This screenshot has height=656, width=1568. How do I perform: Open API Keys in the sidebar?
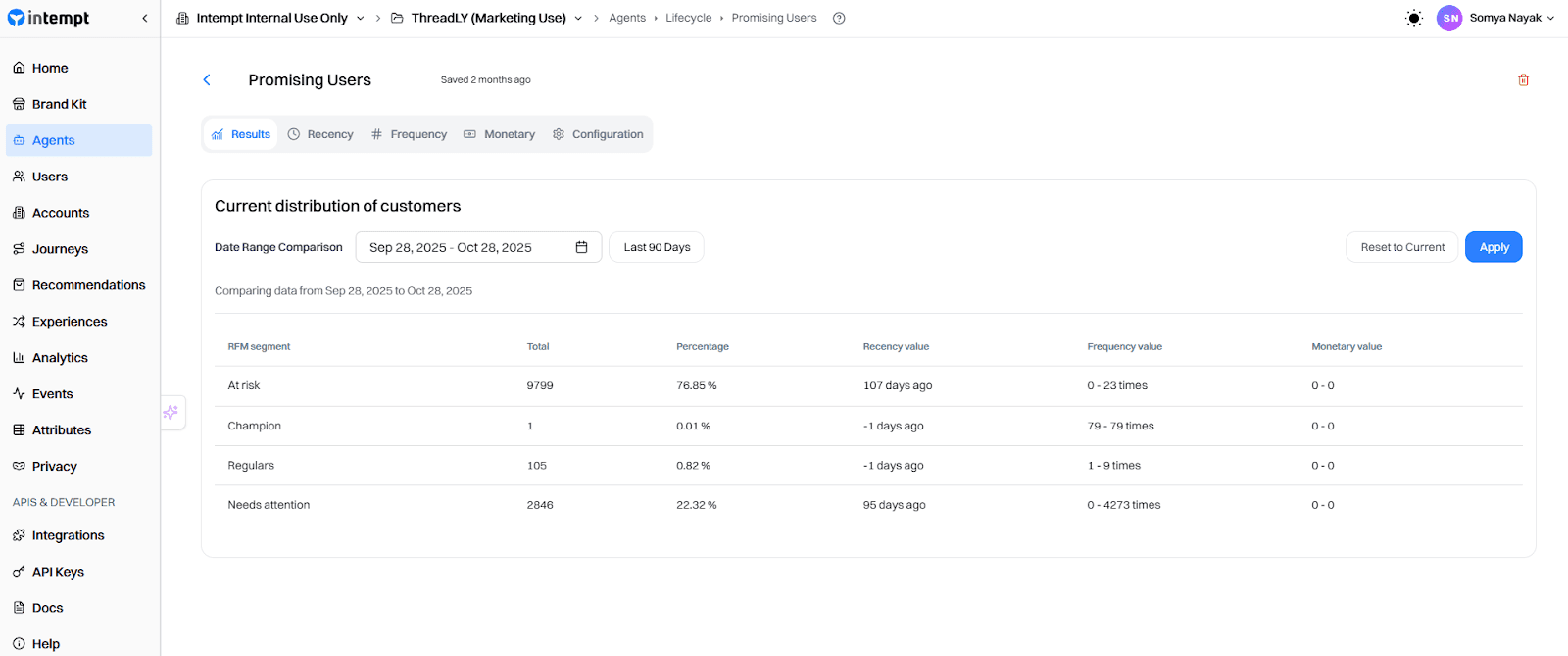coord(78,572)
